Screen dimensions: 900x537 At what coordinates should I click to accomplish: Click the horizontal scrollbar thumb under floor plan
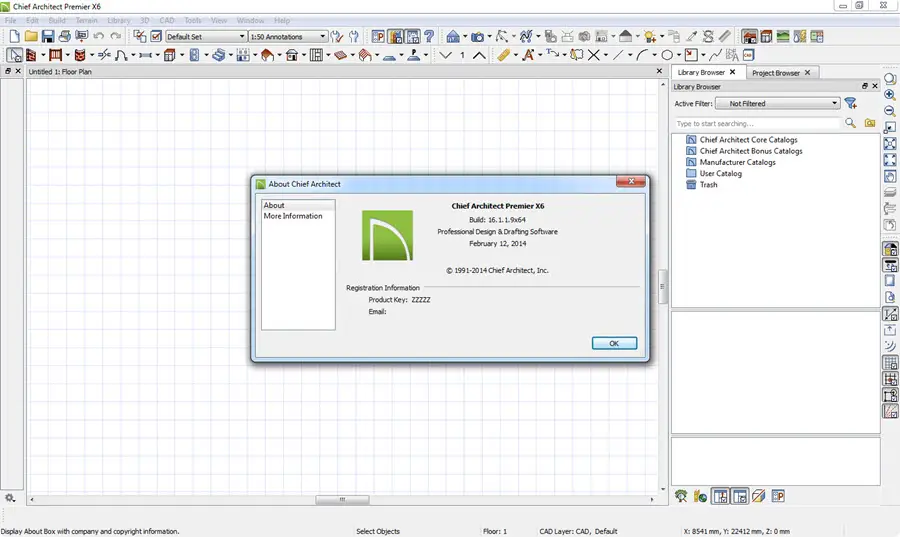[x=342, y=500]
